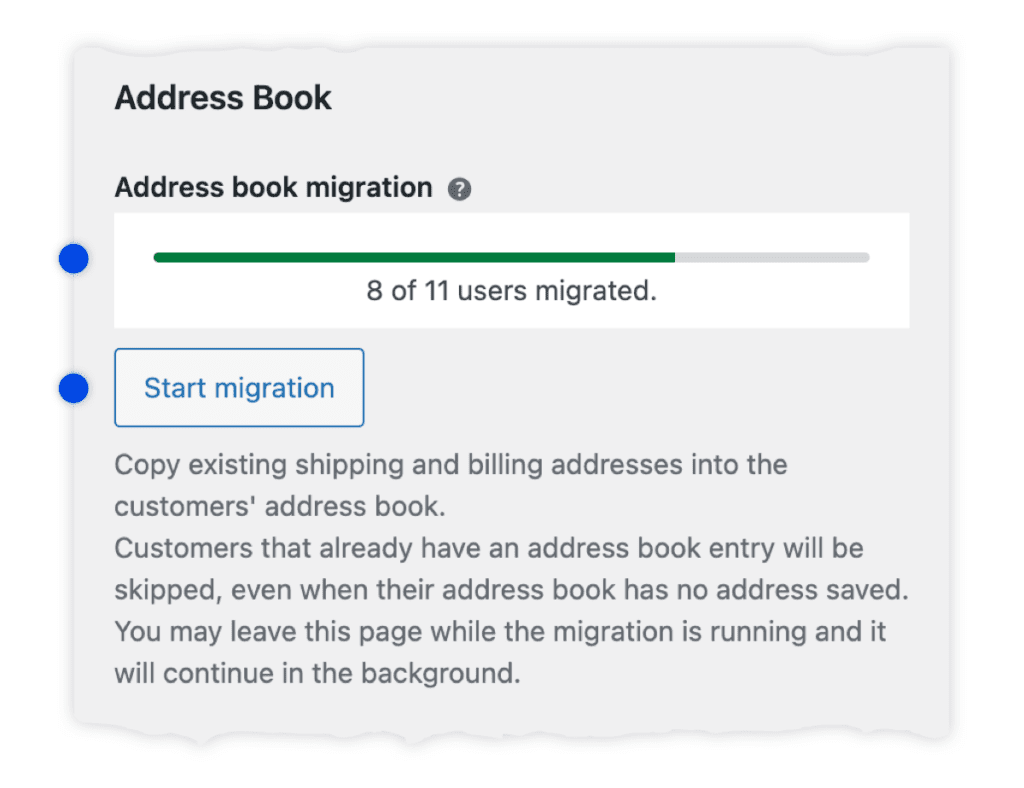This screenshot has height=788, width=1024.
Task: Click the blue dot beside the progress bar
Action: 73,258
